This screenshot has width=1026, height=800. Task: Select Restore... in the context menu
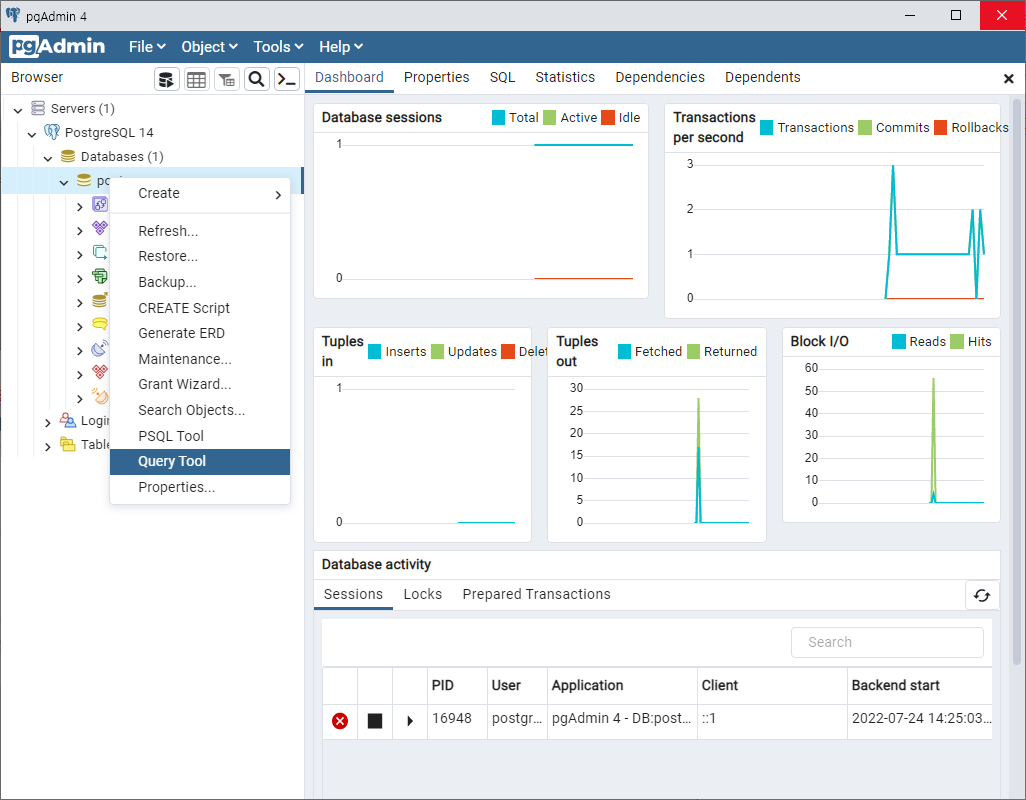(200, 256)
